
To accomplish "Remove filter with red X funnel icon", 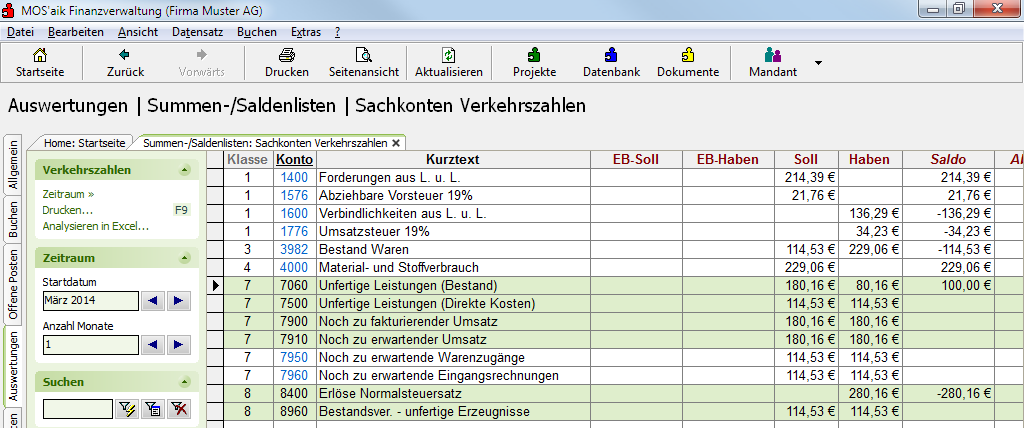I will [178, 409].
